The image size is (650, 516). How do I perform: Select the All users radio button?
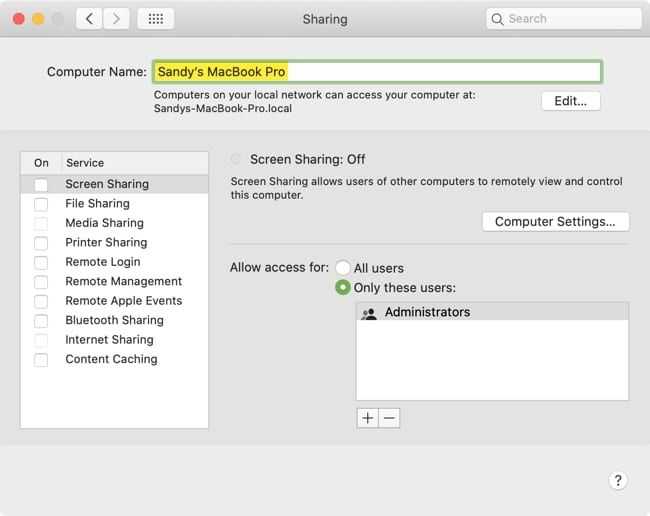click(x=342, y=268)
